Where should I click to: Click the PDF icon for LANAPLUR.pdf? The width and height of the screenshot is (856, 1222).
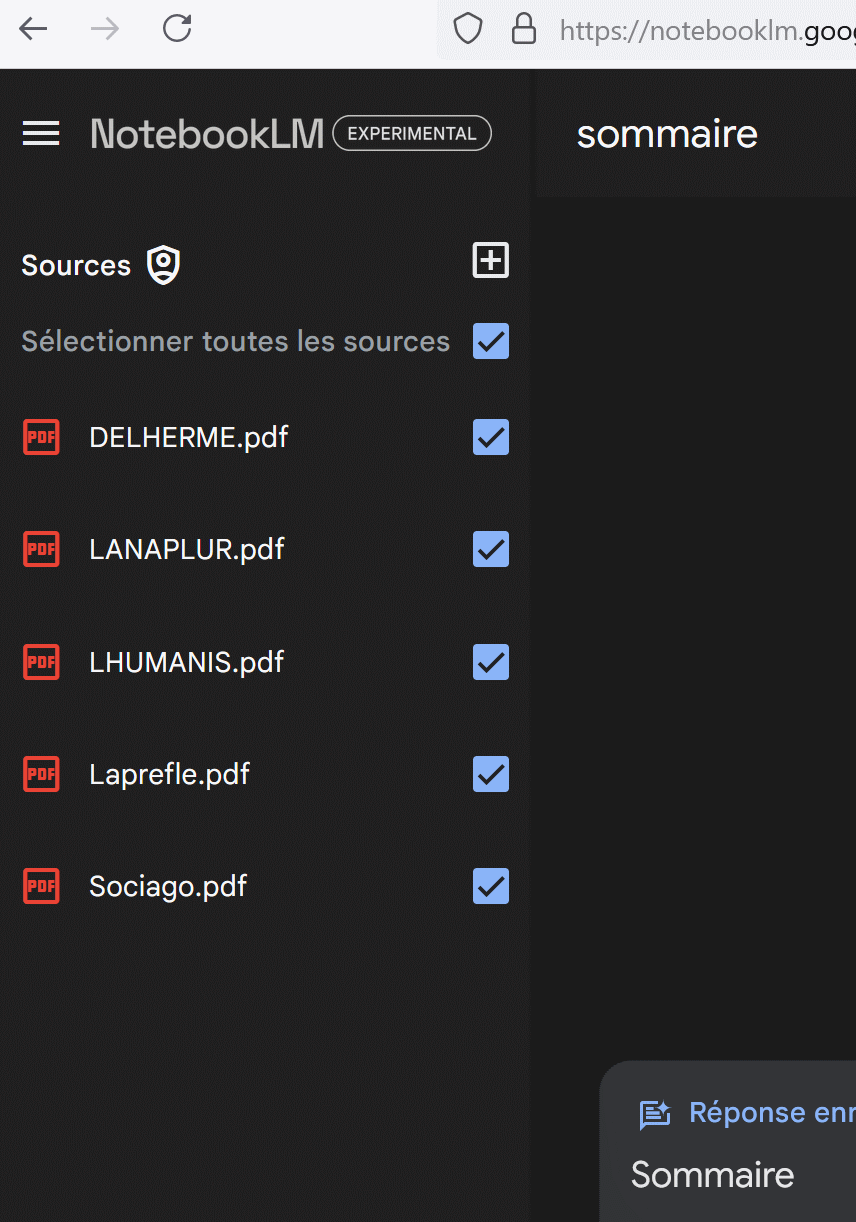pos(41,549)
